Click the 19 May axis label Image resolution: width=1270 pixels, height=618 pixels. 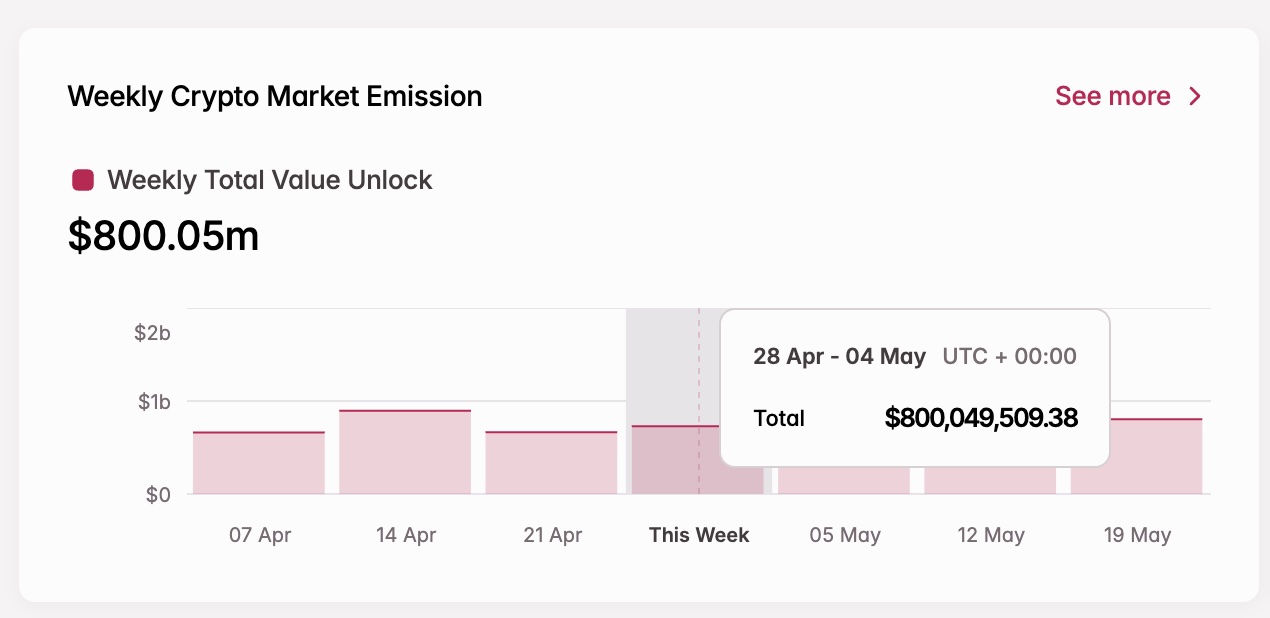[1137, 535]
